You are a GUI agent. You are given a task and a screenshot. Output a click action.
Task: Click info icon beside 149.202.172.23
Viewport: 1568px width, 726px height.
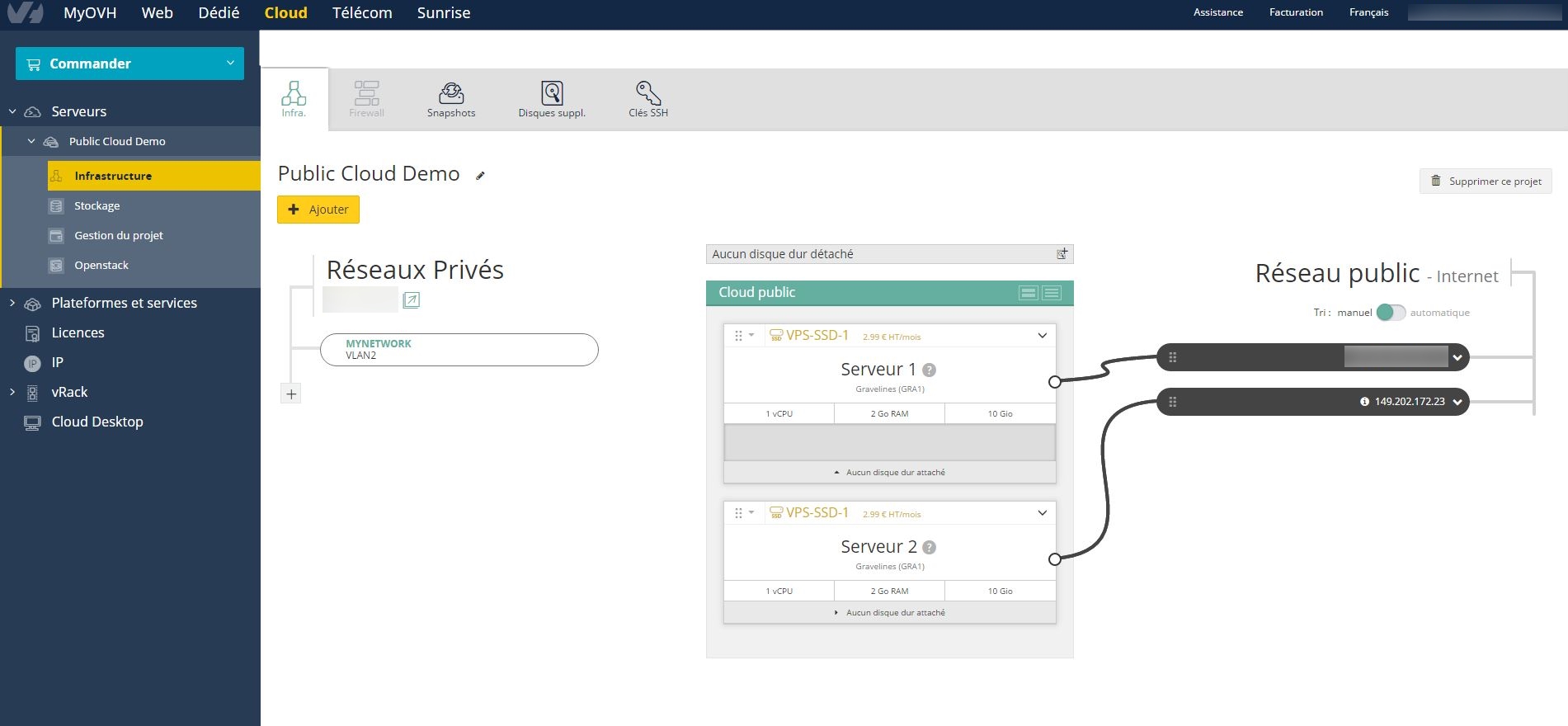1364,402
